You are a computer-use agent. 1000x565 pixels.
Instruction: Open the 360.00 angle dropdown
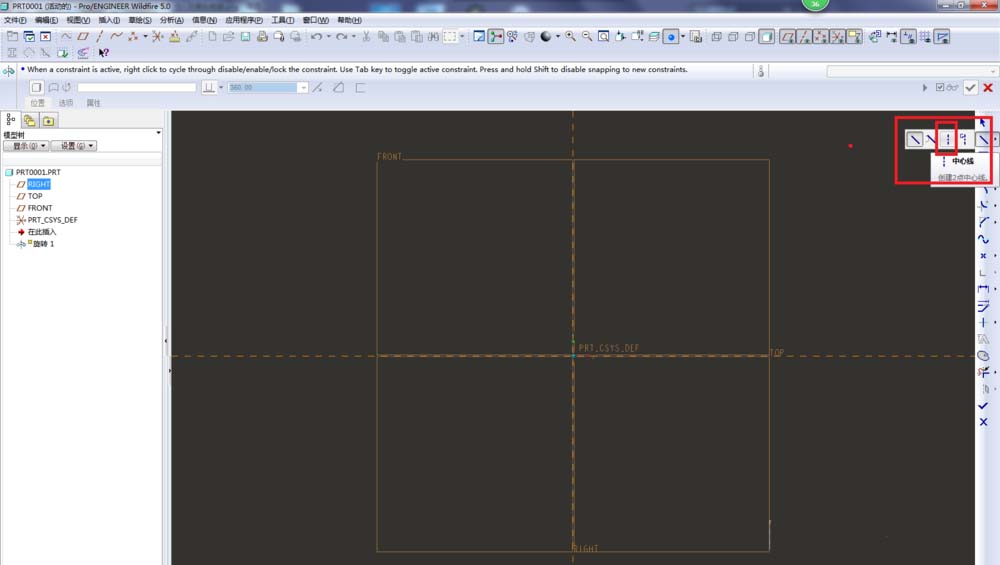tap(303, 88)
